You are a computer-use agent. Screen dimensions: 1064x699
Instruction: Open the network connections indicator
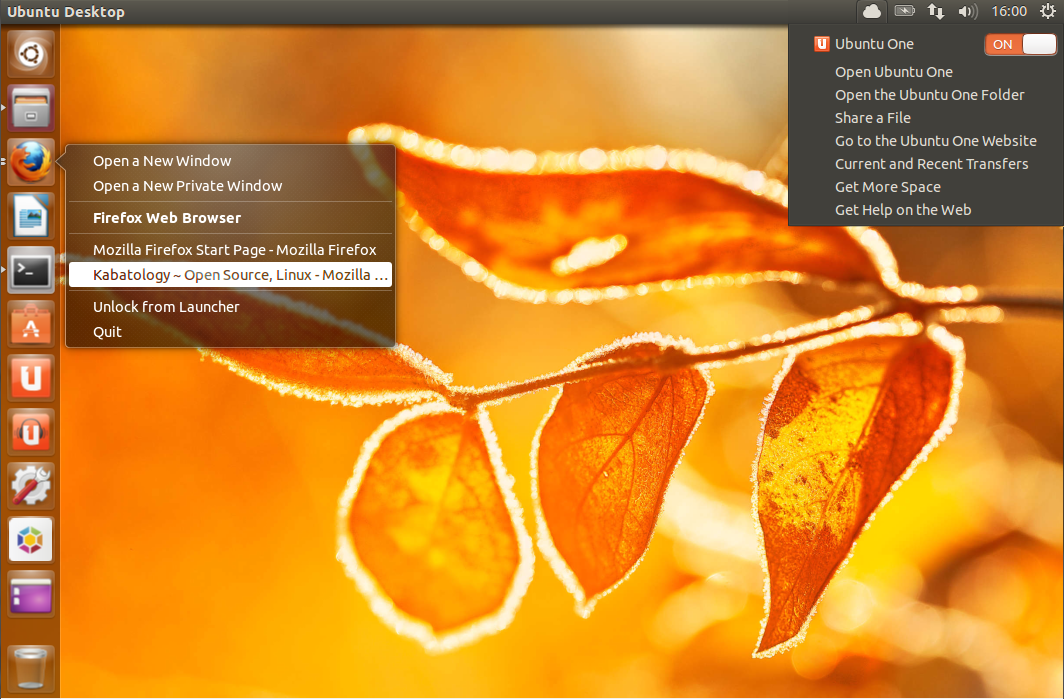[x=936, y=12]
